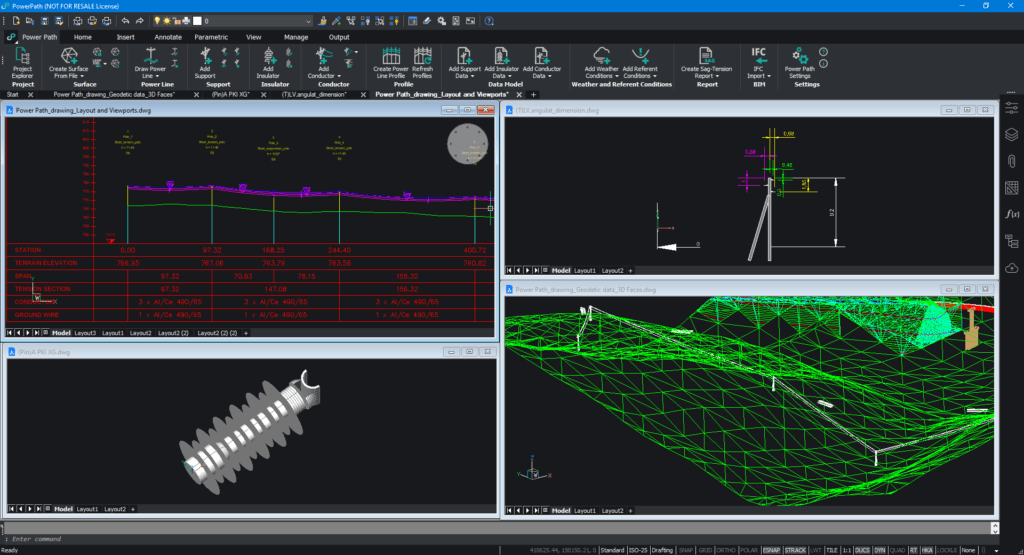Viewport: 1024px width, 555px height.
Task: Create Power Line Profile
Action: pos(391,62)
